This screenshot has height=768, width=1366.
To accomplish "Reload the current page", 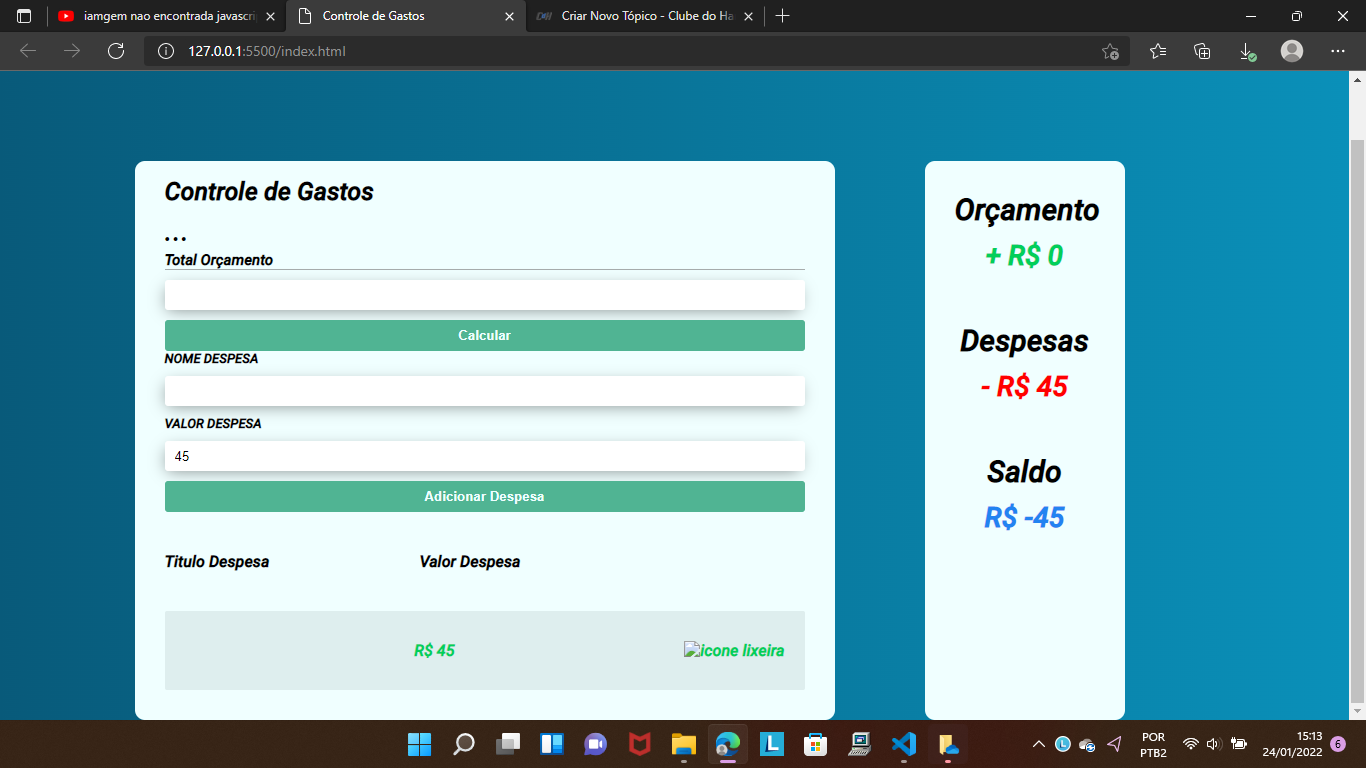I will pos(116,51).
